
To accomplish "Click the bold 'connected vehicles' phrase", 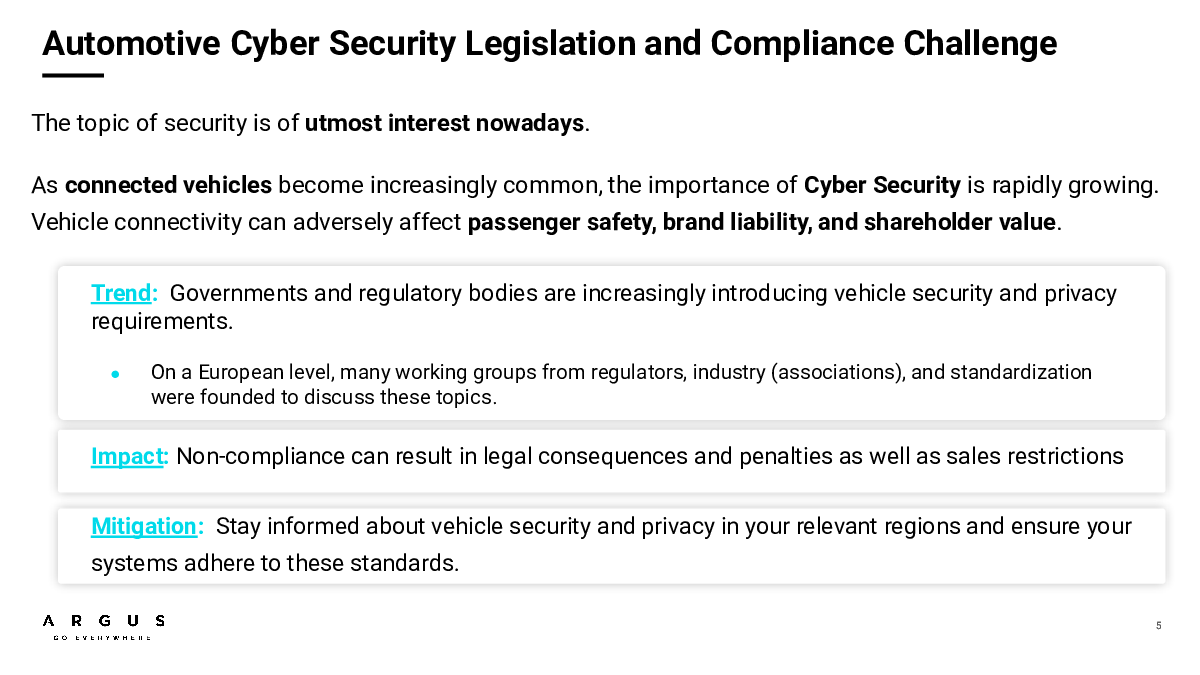I will [168, 185].
